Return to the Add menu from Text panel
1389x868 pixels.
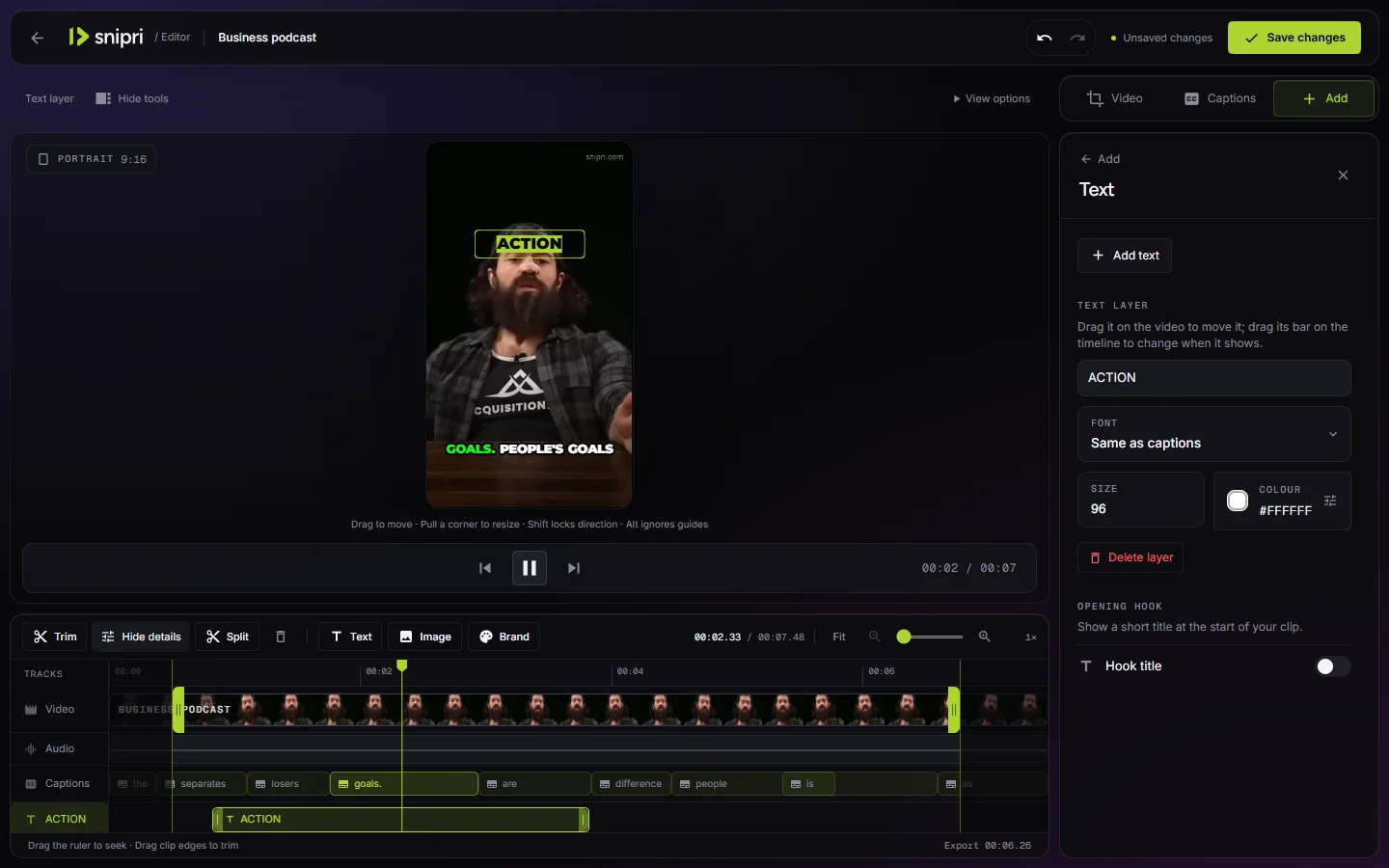(x=1101, y=159)
